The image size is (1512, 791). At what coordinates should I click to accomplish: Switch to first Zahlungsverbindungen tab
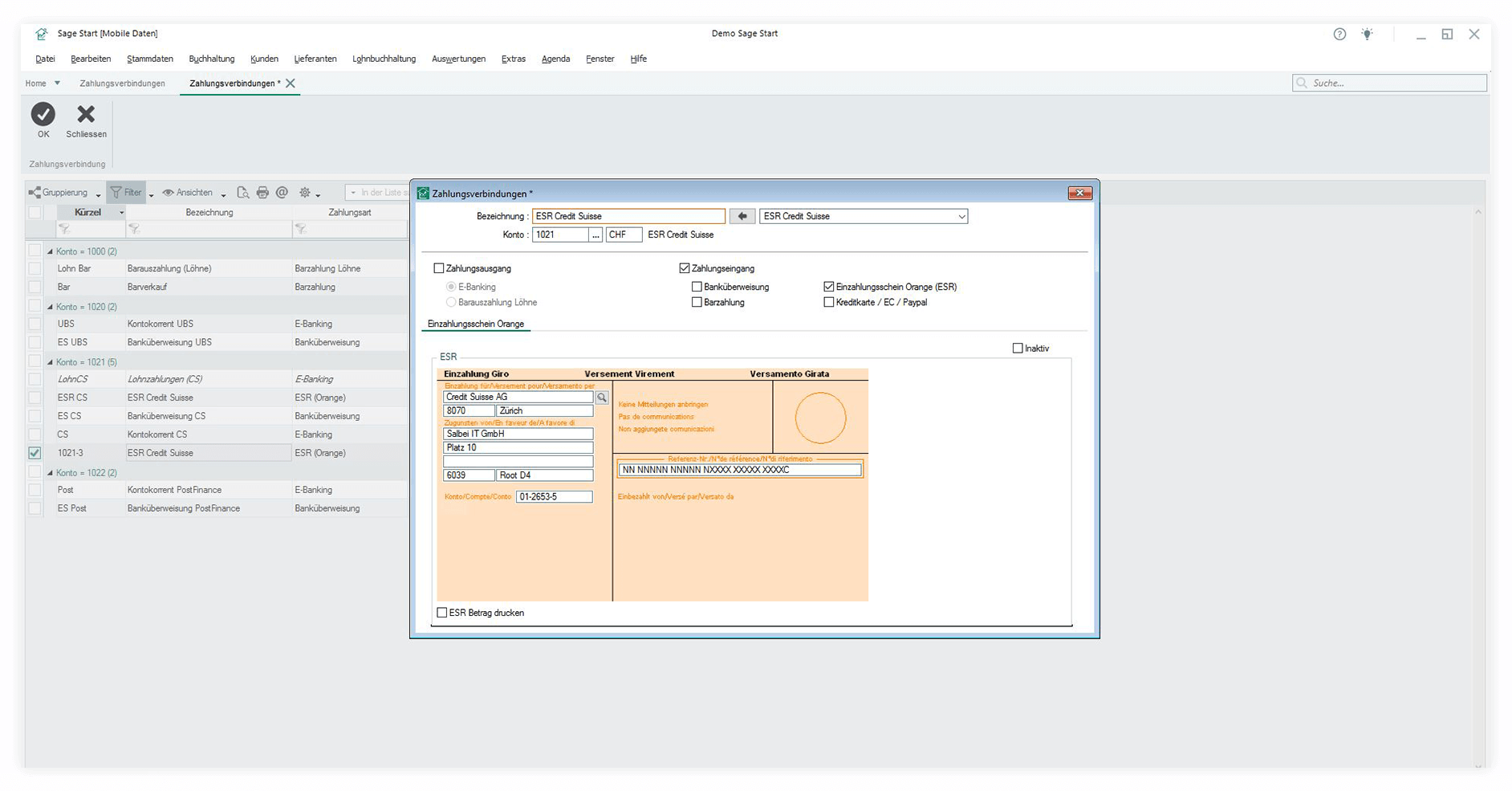pos(122,84)
